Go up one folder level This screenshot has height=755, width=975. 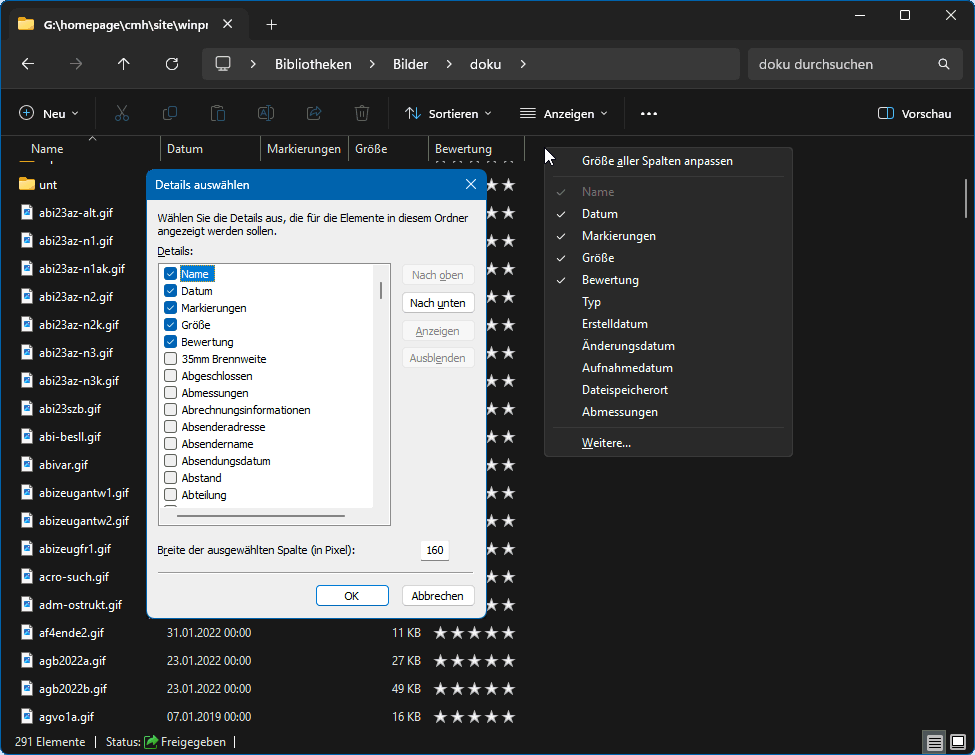[x=124, y=64]
